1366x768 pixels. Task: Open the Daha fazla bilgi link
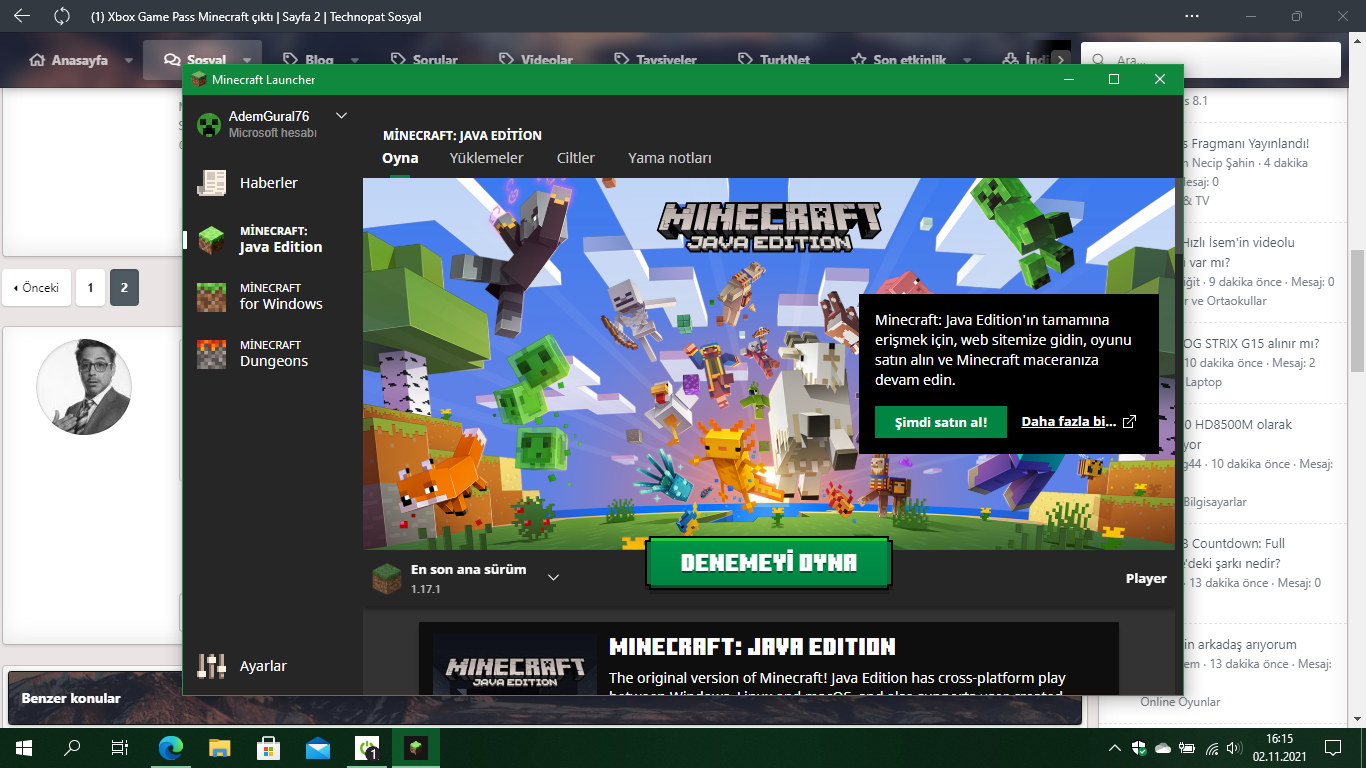coord(1068,422)
